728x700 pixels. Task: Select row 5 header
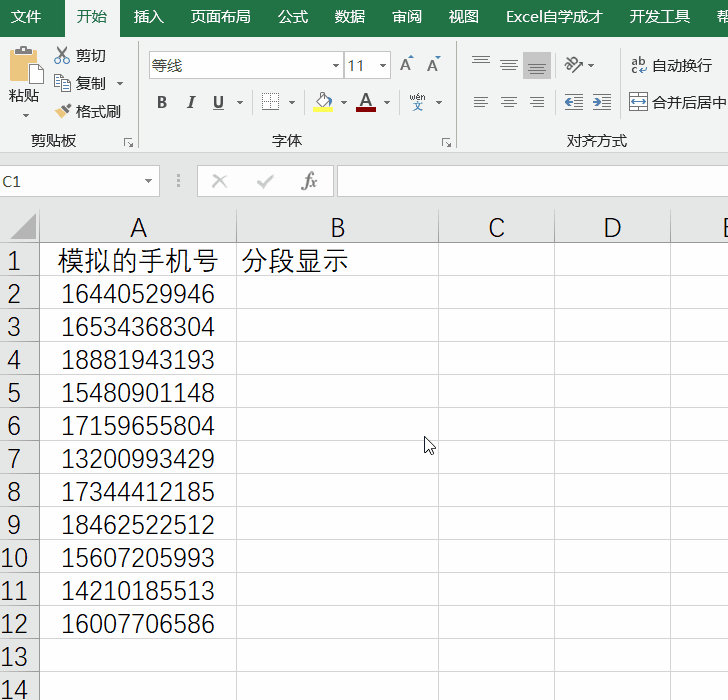20,392
